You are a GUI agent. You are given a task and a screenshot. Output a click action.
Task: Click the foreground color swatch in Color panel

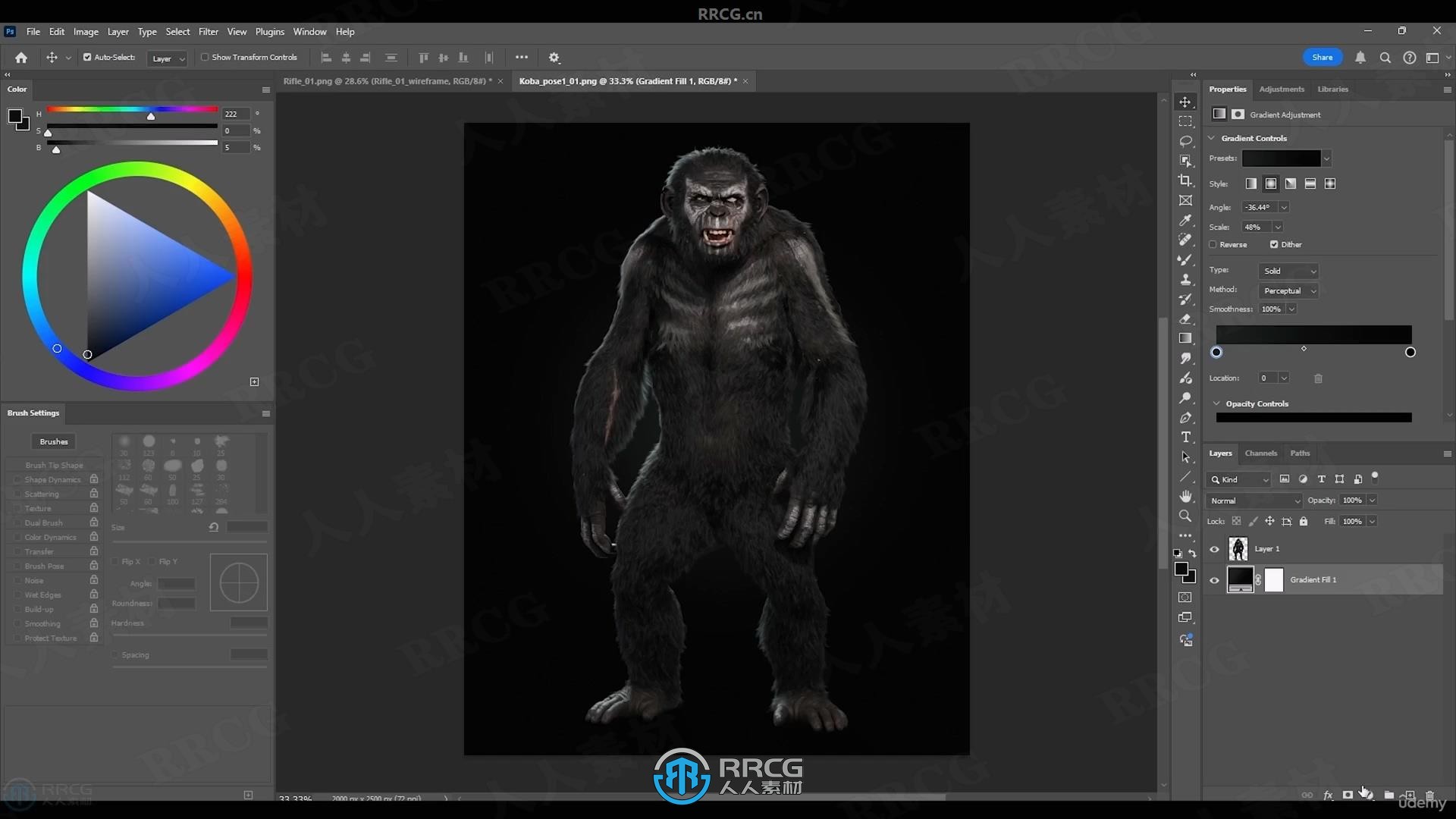(14, 116)
